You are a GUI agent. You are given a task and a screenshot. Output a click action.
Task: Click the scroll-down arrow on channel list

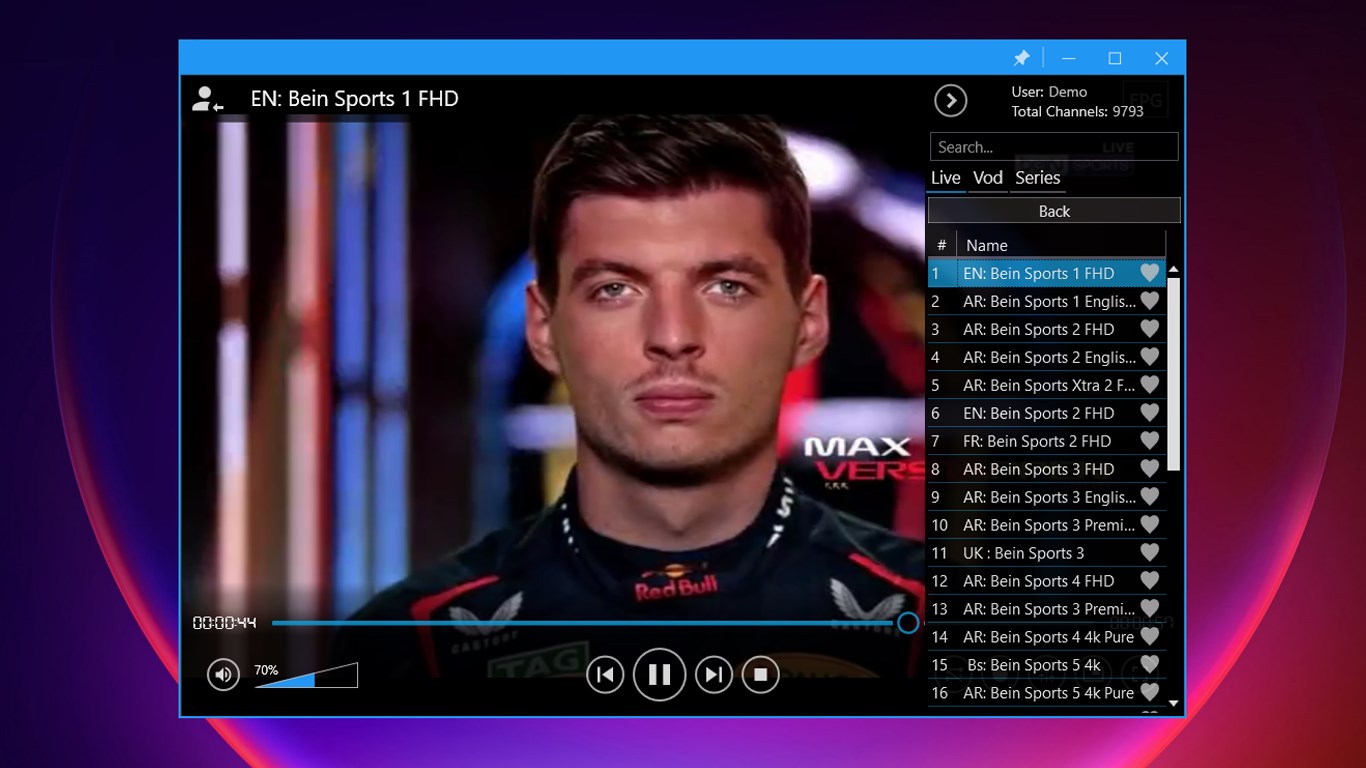pyautogui.click(x=1173, y=703)
